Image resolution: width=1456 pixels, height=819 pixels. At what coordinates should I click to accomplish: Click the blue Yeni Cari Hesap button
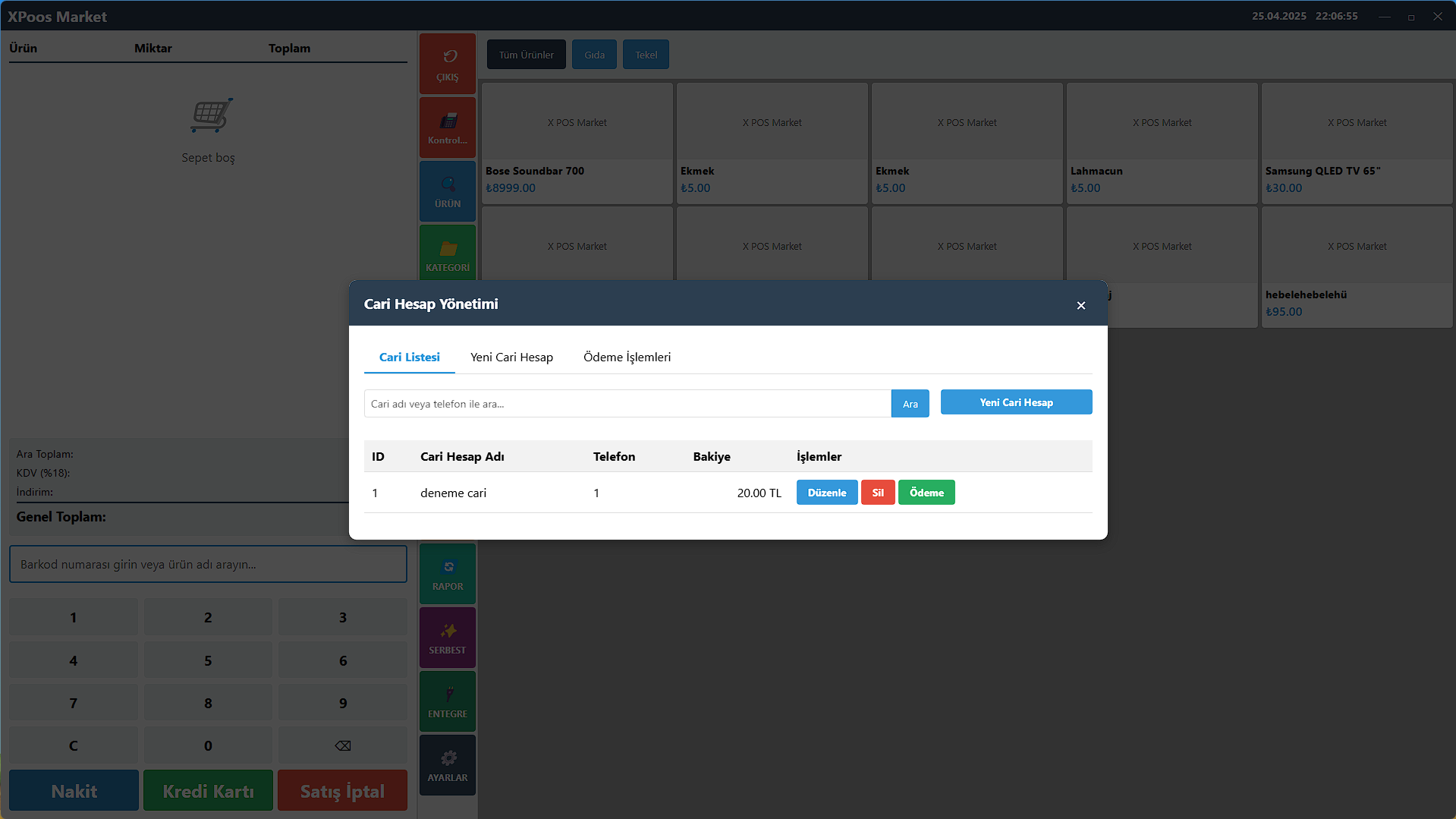point(1015,402)
